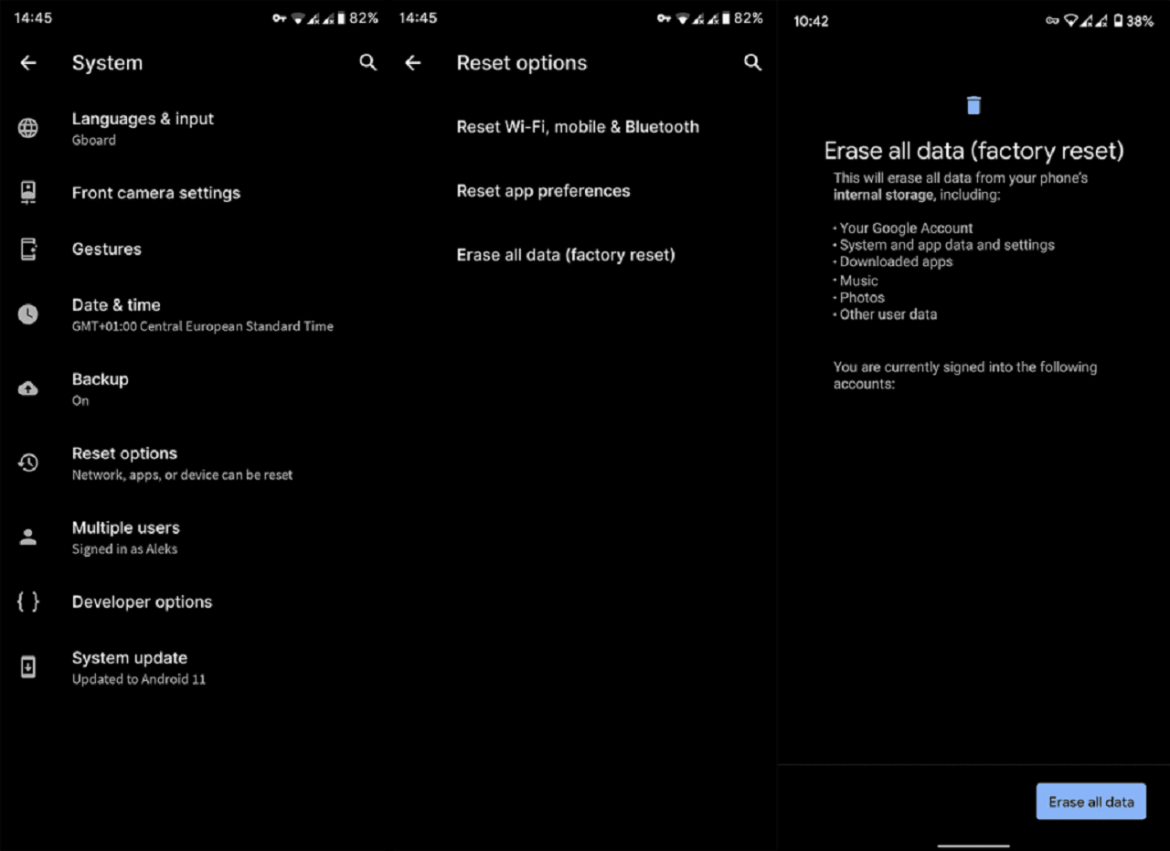1170x851 pixels.
Task: Tap the search icon in Reset options
Action: (753, 63)
